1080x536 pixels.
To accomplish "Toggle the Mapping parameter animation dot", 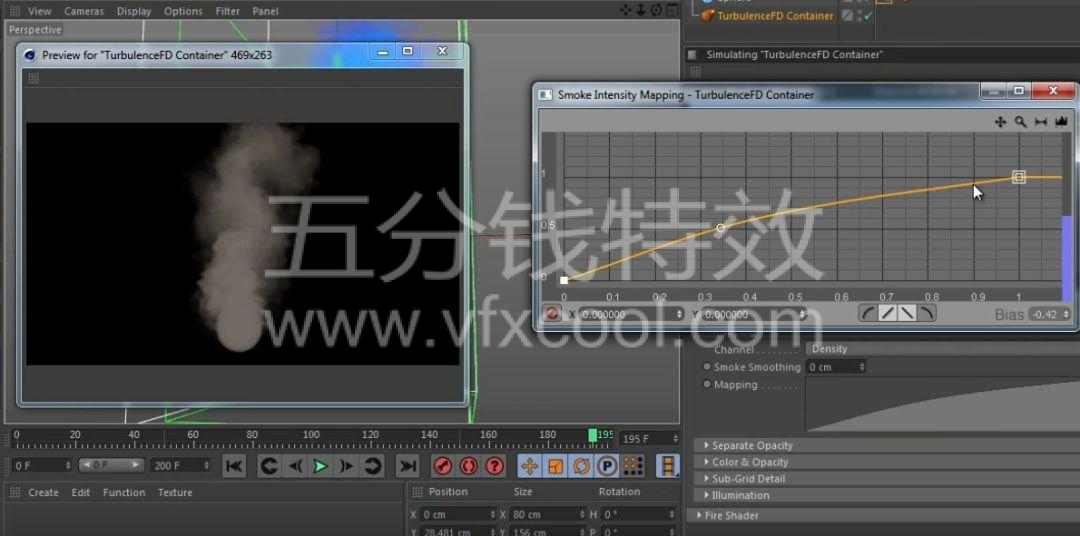I will pos(707,385).
